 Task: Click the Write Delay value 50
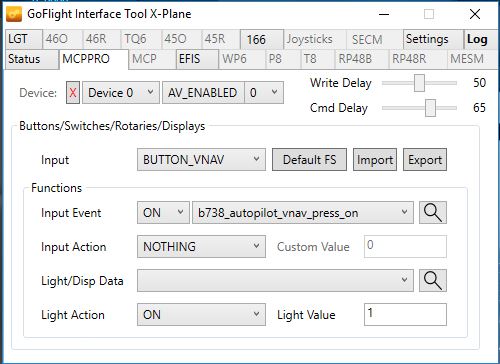(x=479, y=83)
